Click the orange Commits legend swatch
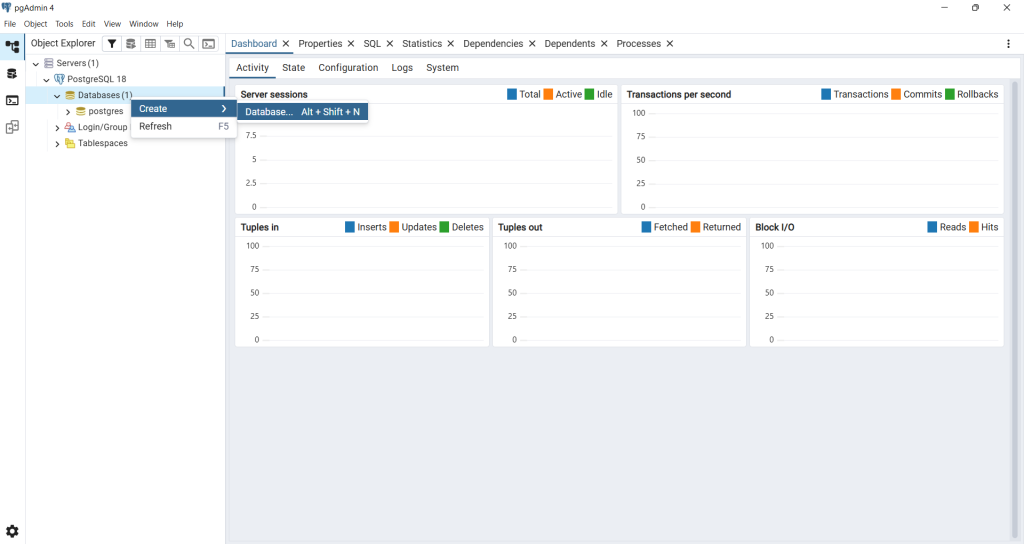This screenshot has height=544, width=1024. click(x=896, y=94)
